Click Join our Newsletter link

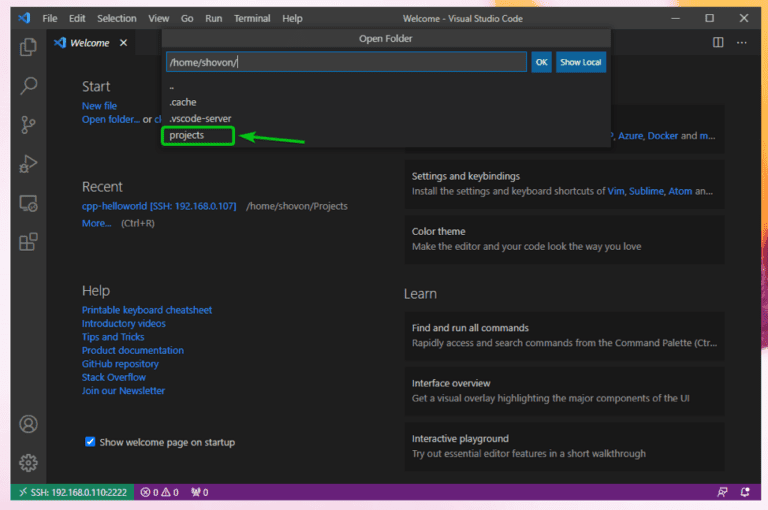[123, 391]
